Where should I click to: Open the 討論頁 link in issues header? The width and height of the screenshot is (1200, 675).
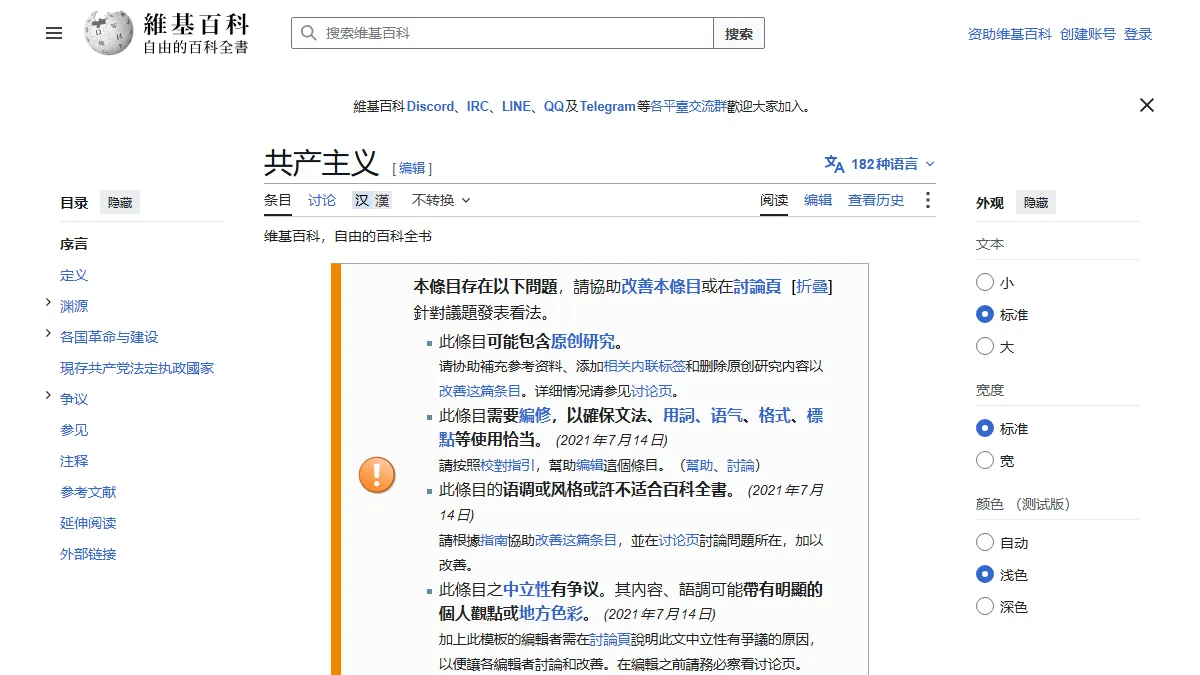(x=757, y=287)
